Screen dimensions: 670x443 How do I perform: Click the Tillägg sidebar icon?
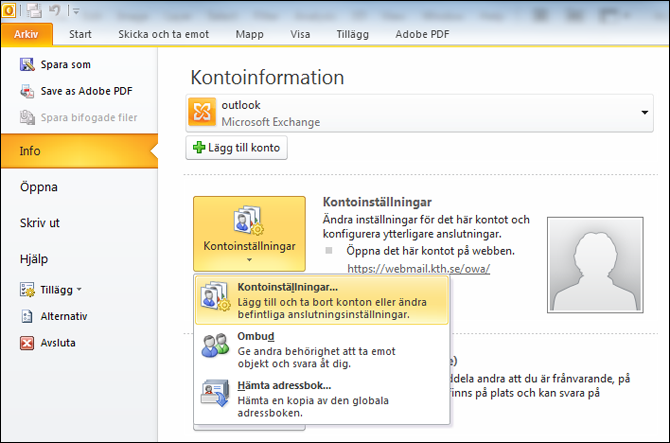point(27,290)
